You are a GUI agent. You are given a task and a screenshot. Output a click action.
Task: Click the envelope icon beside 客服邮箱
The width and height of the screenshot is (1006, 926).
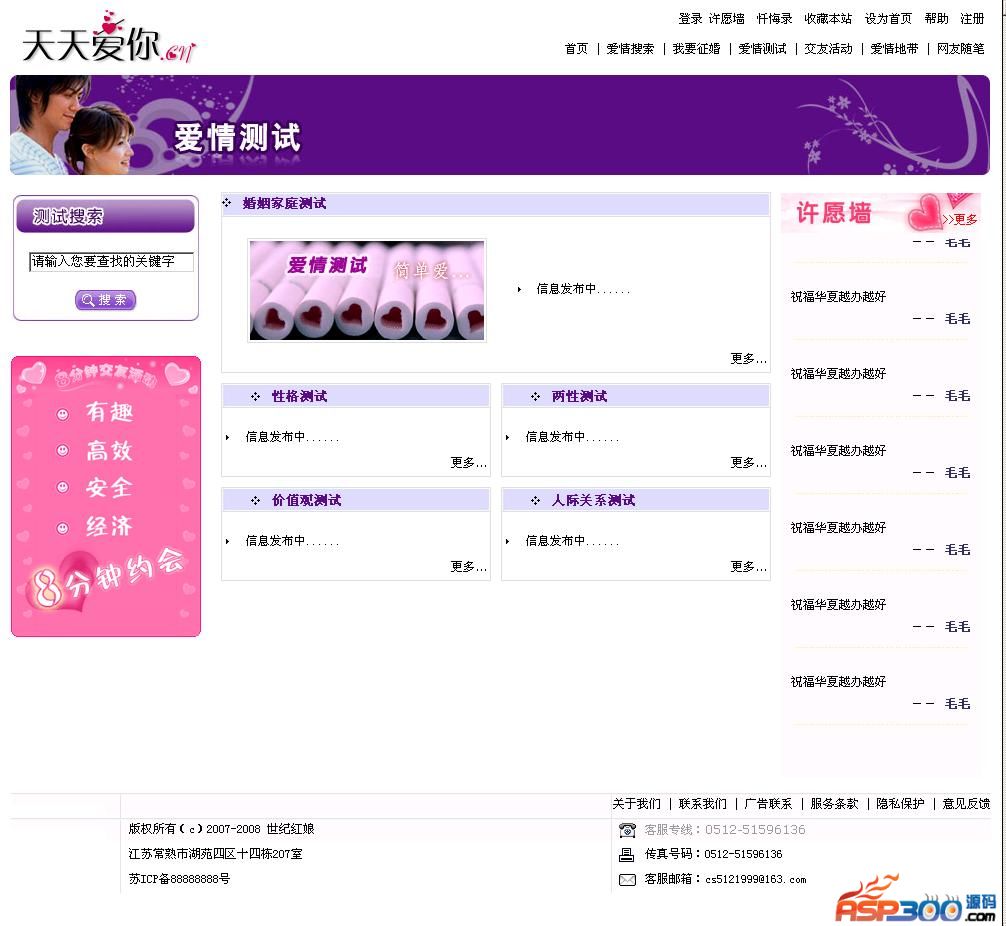627,879
